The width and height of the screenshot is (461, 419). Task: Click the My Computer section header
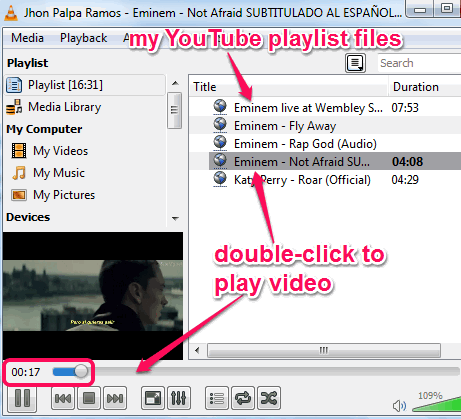pos(44,129)
